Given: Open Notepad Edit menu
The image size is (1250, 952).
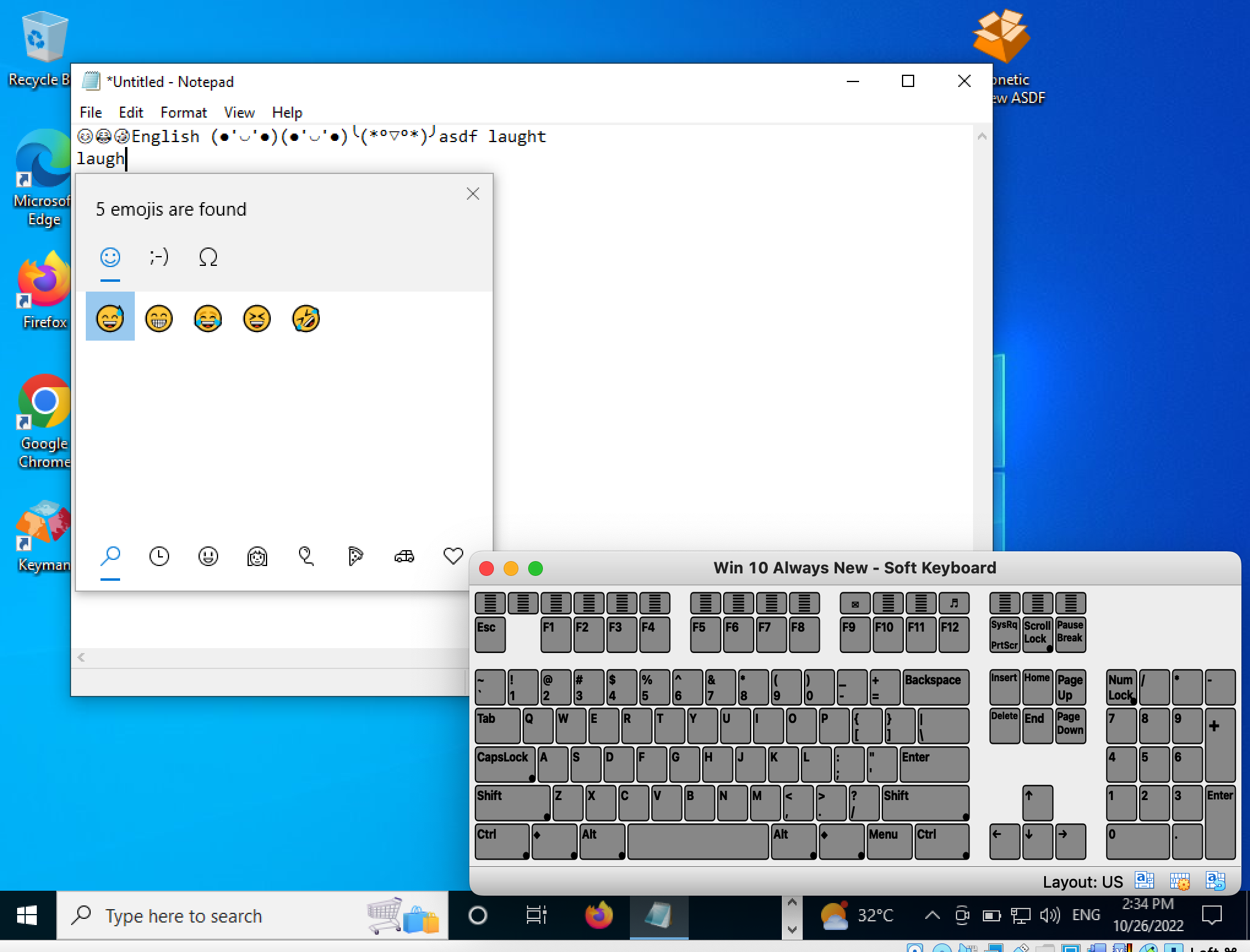Looking at the screenshot, I should pos(131,113).
